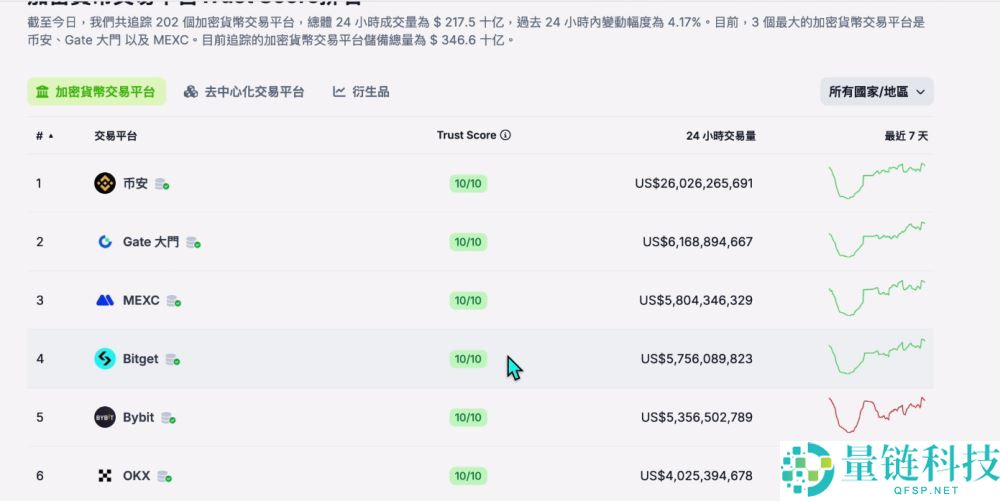Click the OKX exchange logo icon

105,475
